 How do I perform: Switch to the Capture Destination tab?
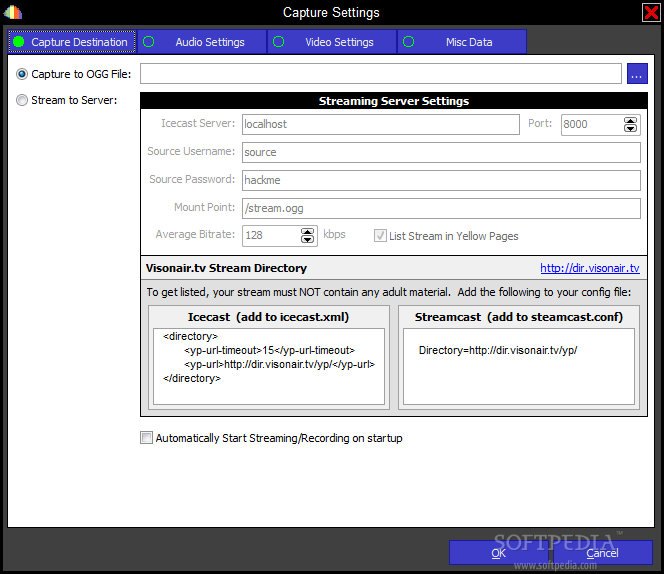pos(72,42)
